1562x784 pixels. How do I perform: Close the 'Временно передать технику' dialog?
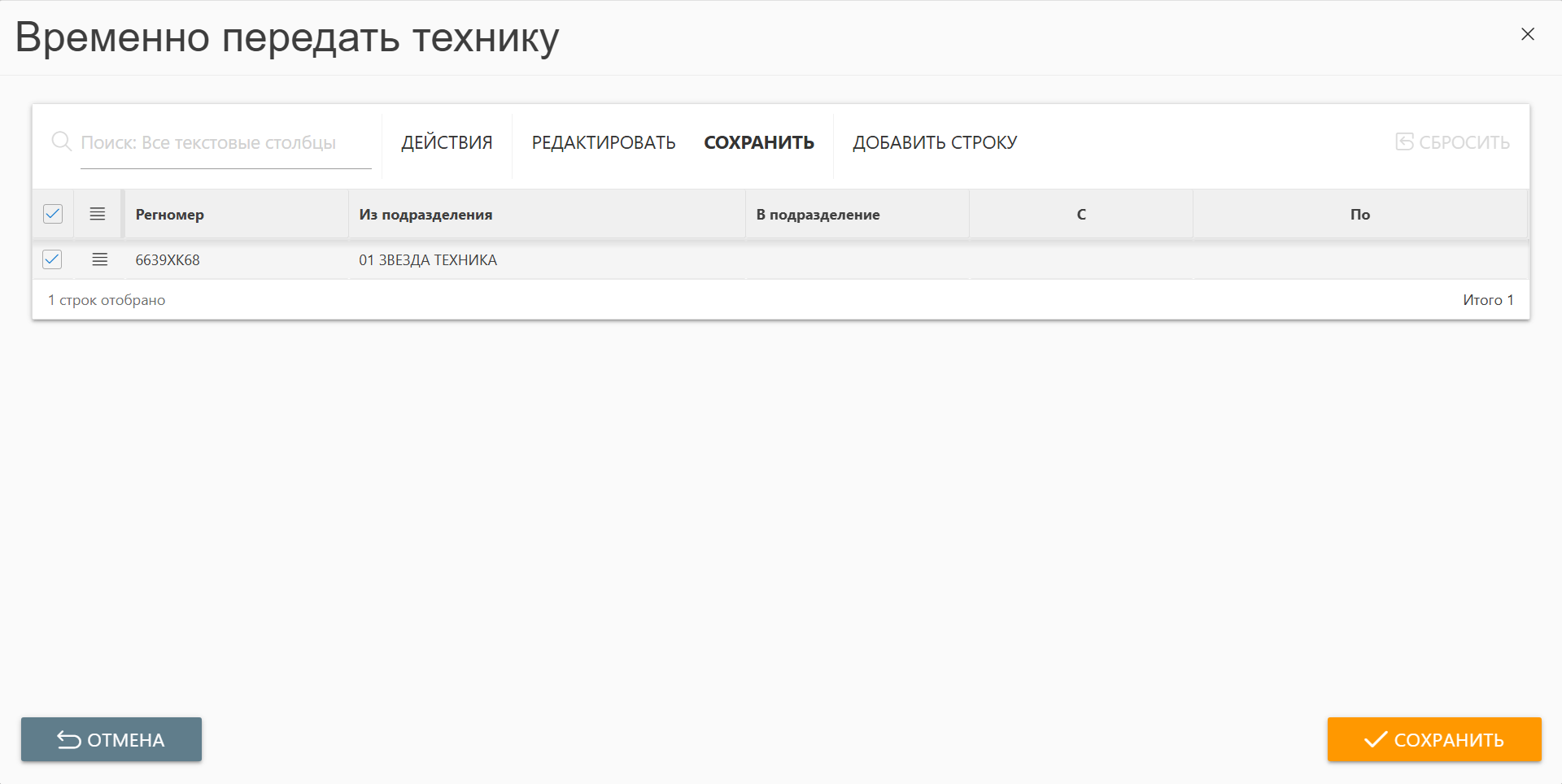[1527, 34]
